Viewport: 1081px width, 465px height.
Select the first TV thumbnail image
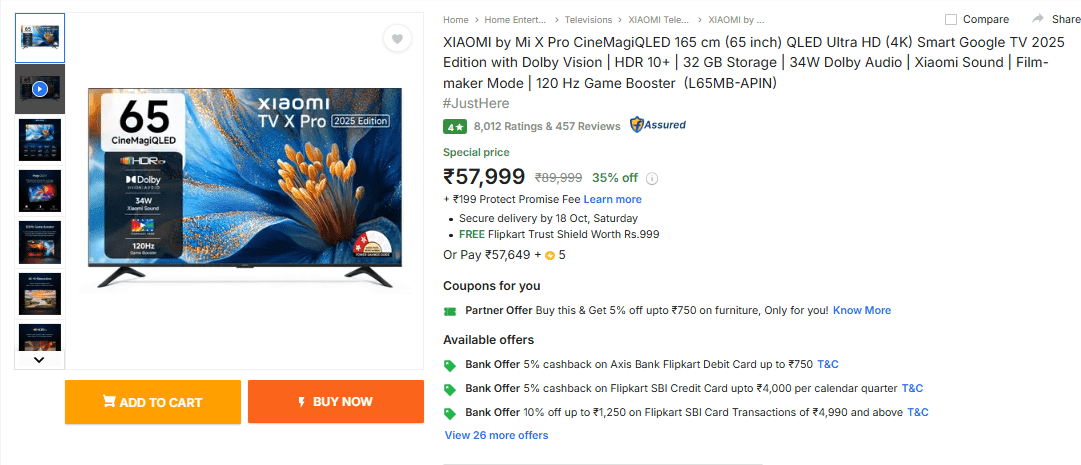pos(40,36)
